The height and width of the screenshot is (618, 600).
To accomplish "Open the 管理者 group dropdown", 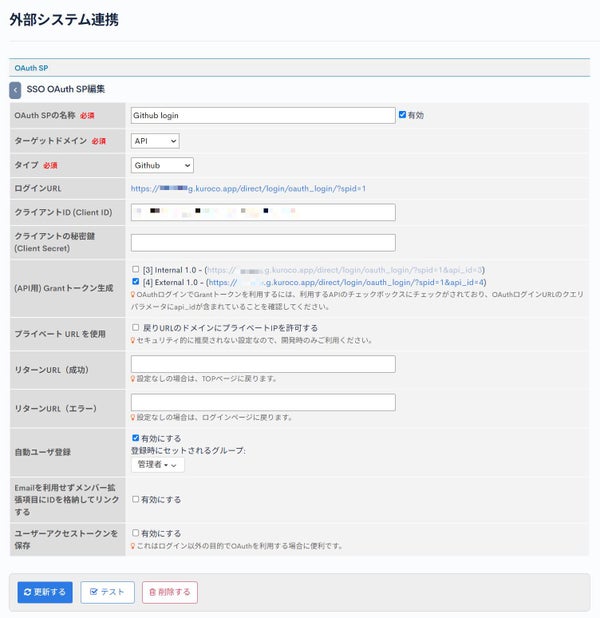I will pyautogui.click(x=157, y=465).
